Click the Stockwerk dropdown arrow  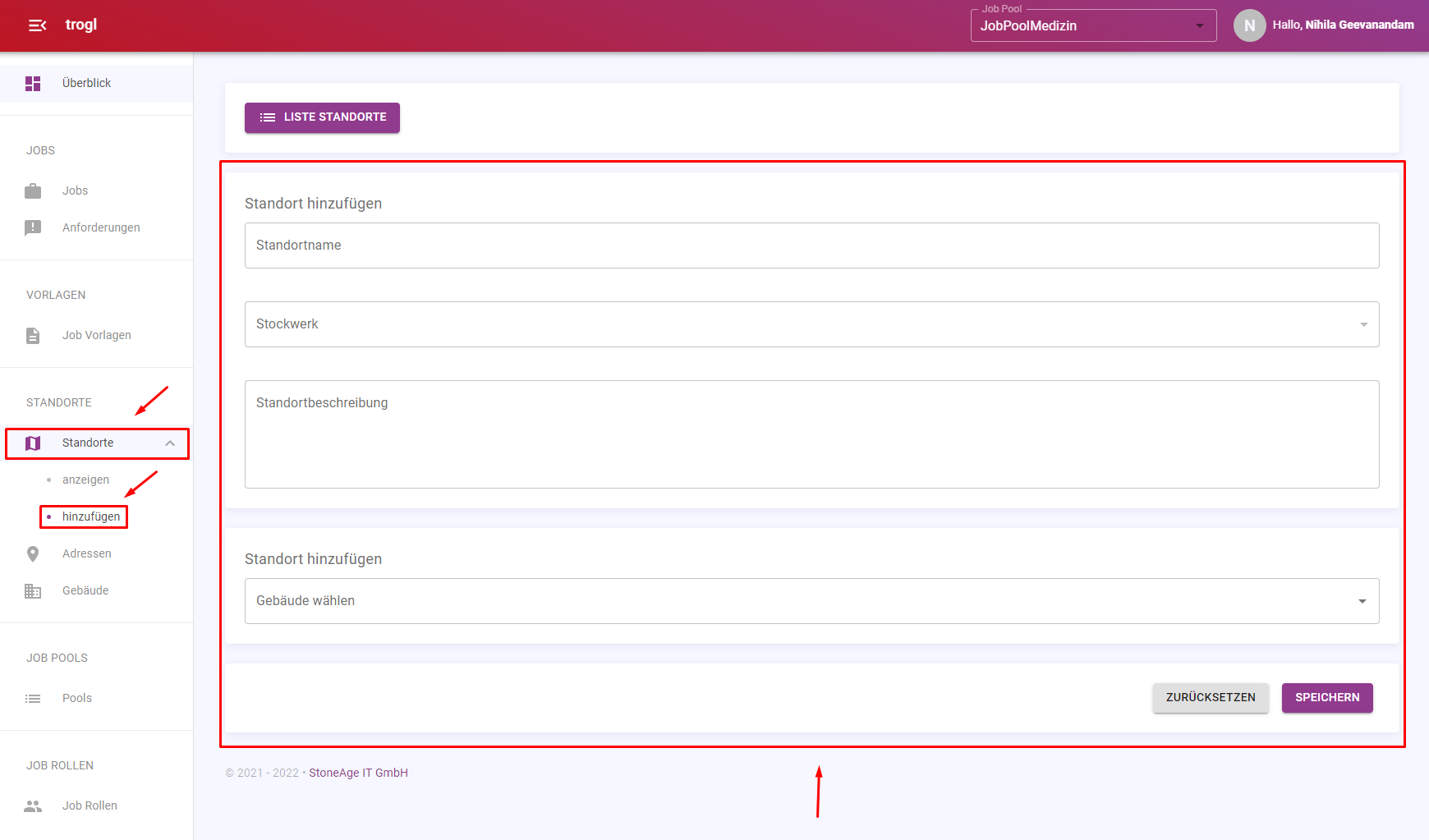coord(1364,324)
